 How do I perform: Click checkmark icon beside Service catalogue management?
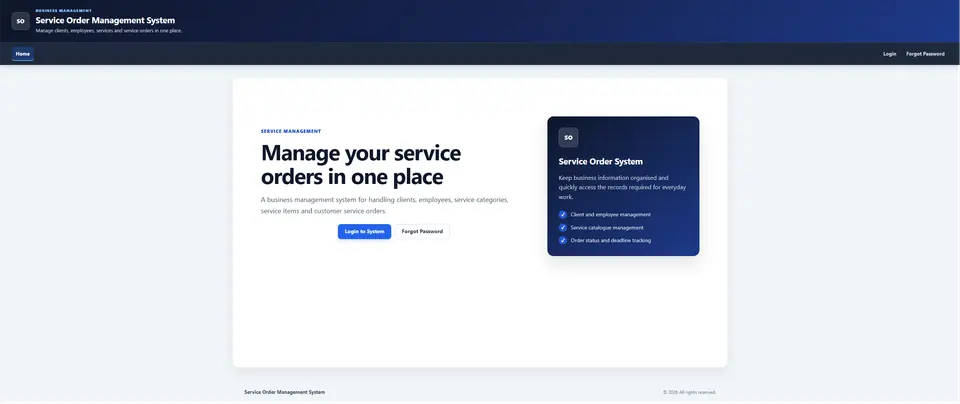(563, 228)
